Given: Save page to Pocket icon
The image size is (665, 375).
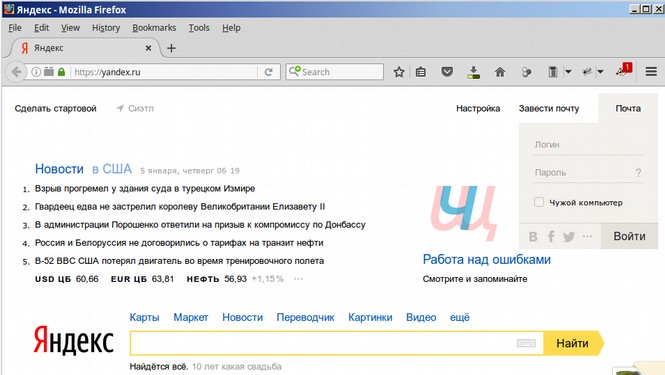Looking at the screenshot, I should point(447,72).
